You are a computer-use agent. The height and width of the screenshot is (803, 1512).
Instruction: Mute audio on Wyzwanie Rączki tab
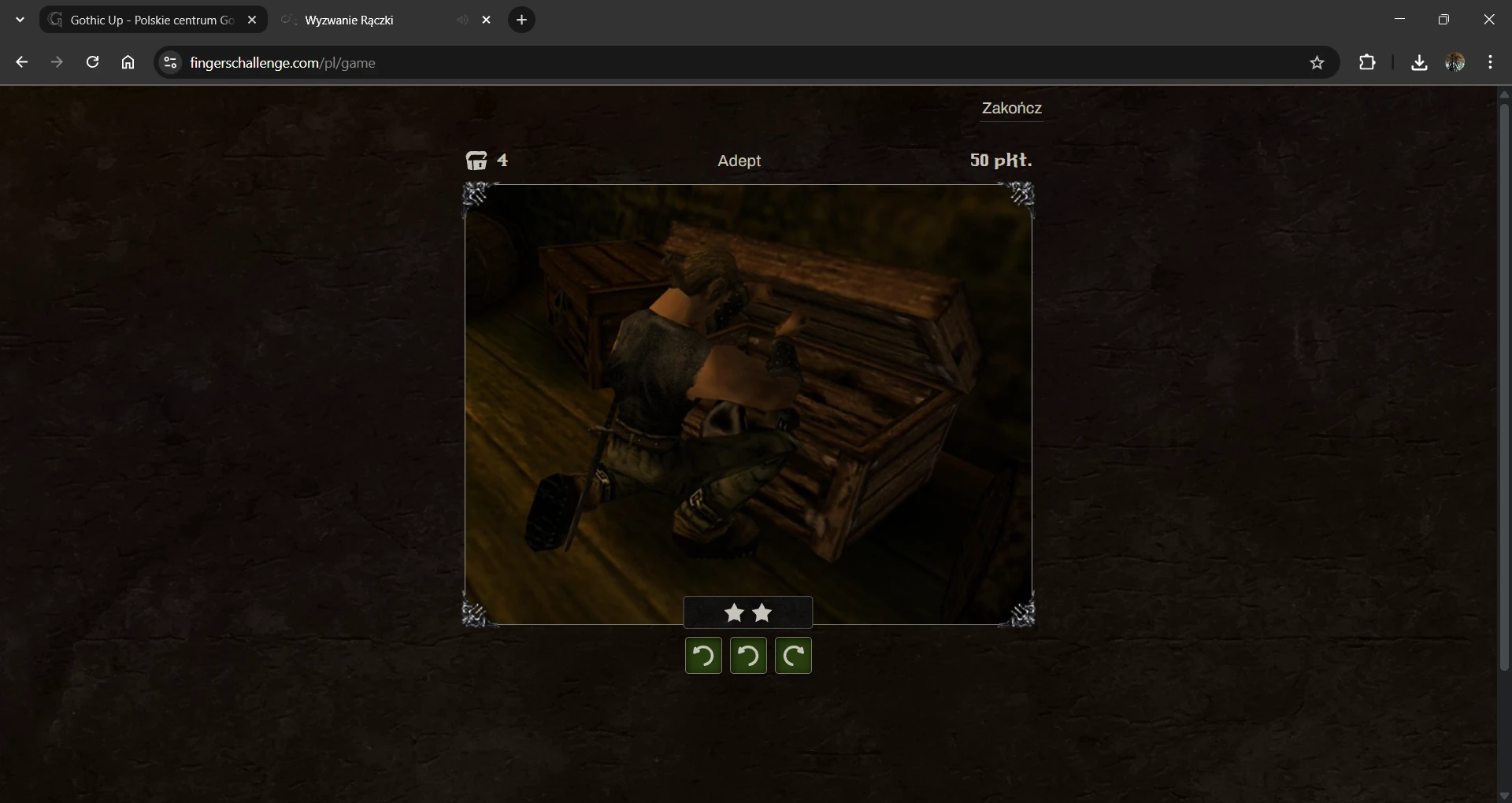coord(462,20)
